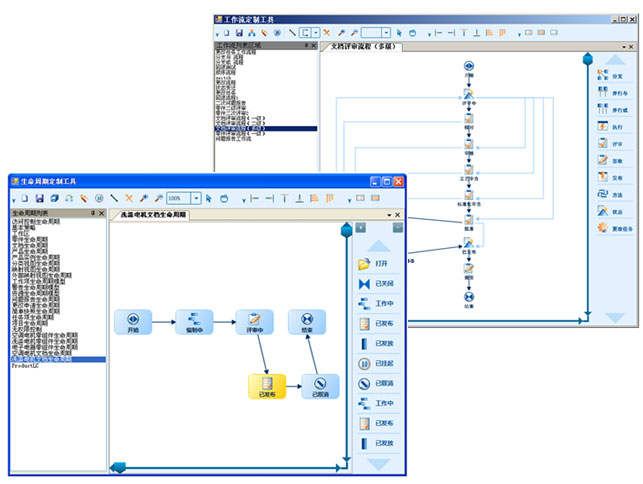Screen dimensions: 643x484
Task: Click the 方法 item in workflow palette
Action: click(x=603, y=194)
